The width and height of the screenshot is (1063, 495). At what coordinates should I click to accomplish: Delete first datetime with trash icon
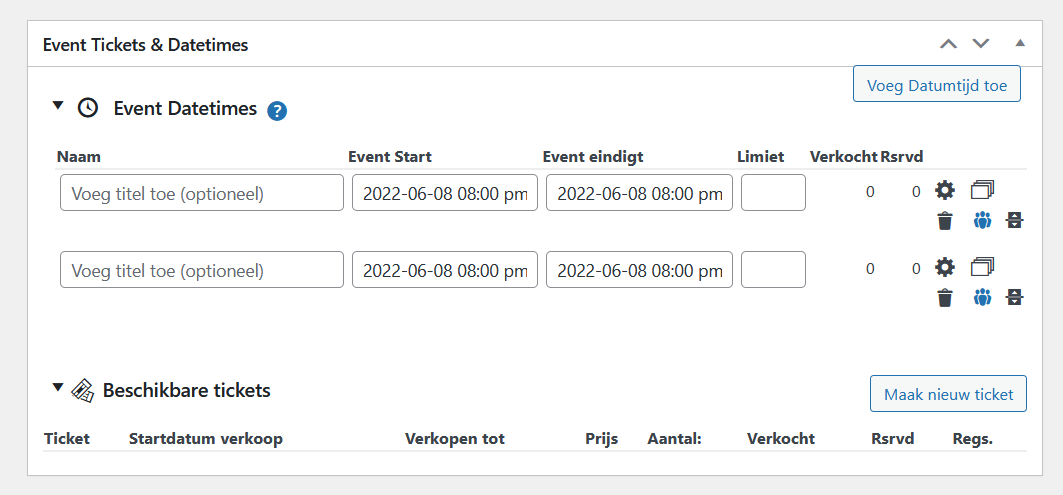(x=945, y=221)
